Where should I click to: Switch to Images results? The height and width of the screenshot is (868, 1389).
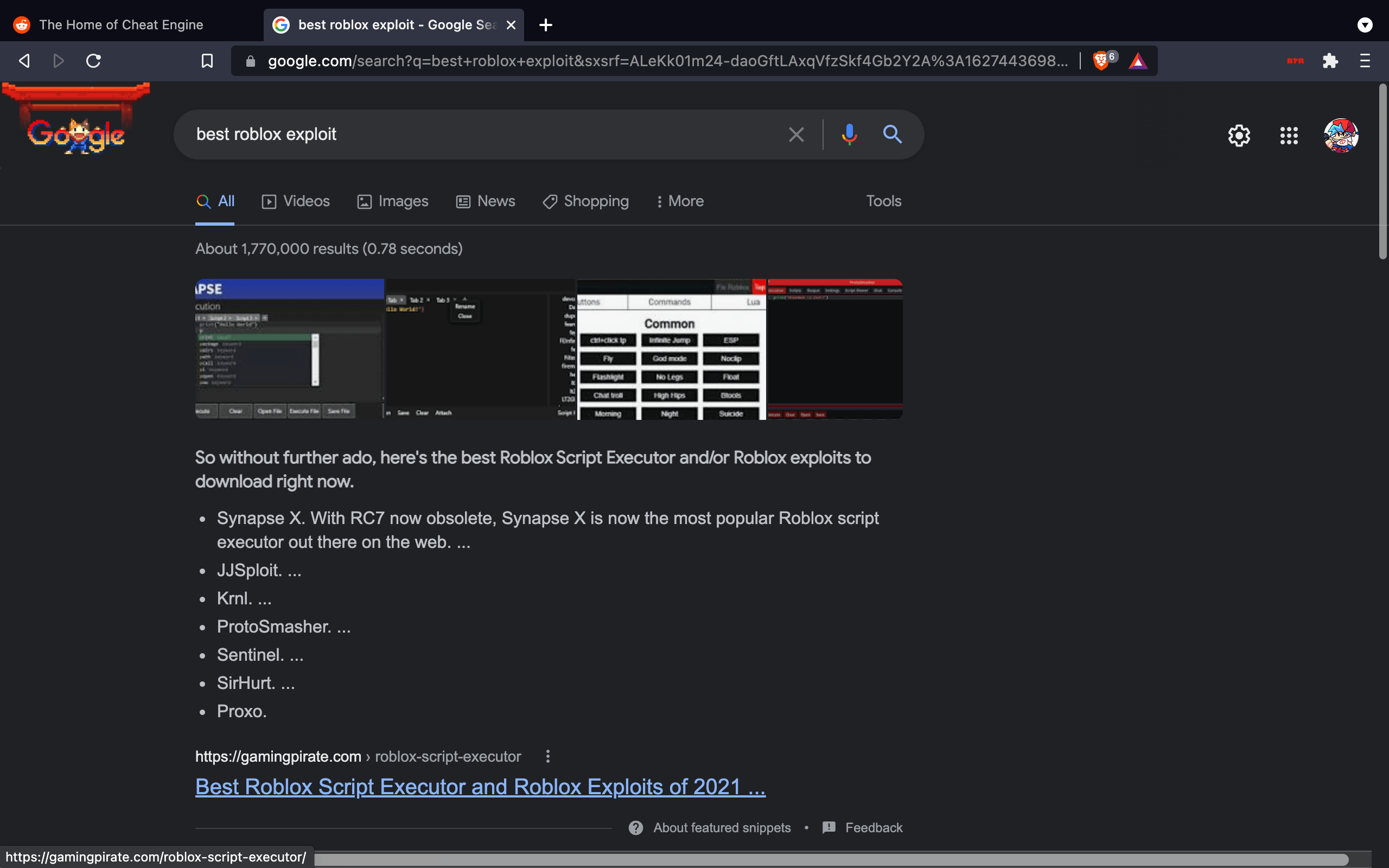point(393,201)
